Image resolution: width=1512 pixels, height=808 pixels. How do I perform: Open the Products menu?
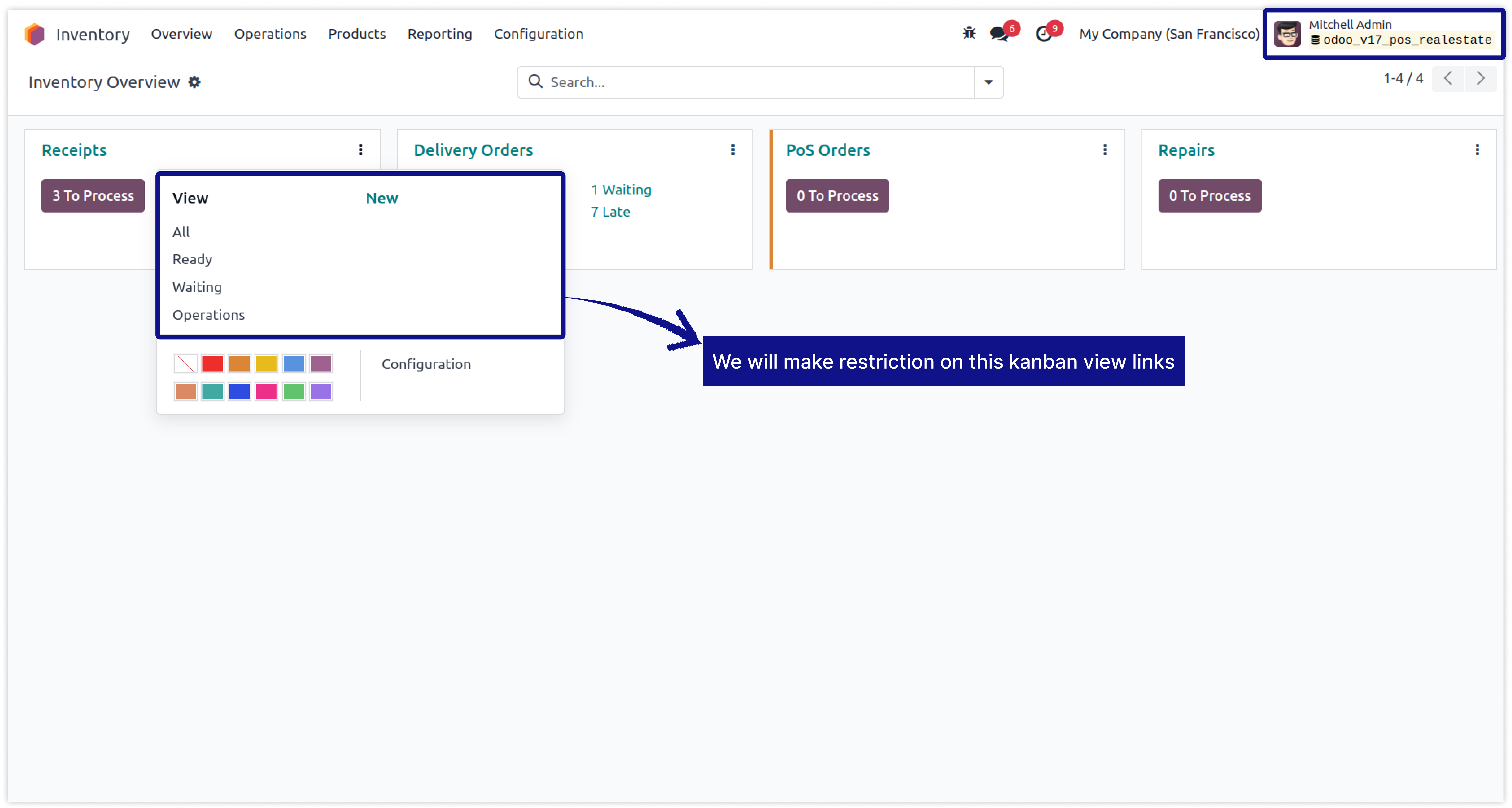[357, 34]
